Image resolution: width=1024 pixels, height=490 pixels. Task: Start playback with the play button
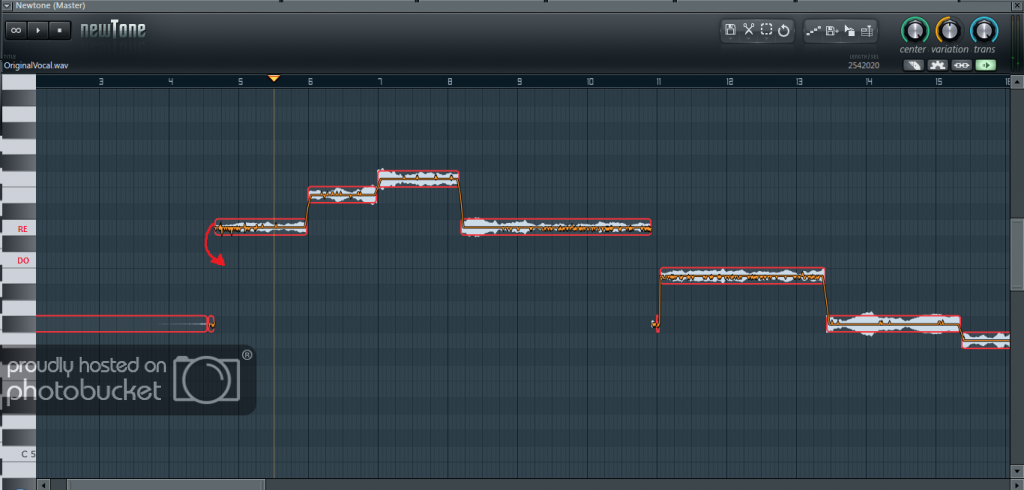38,30
